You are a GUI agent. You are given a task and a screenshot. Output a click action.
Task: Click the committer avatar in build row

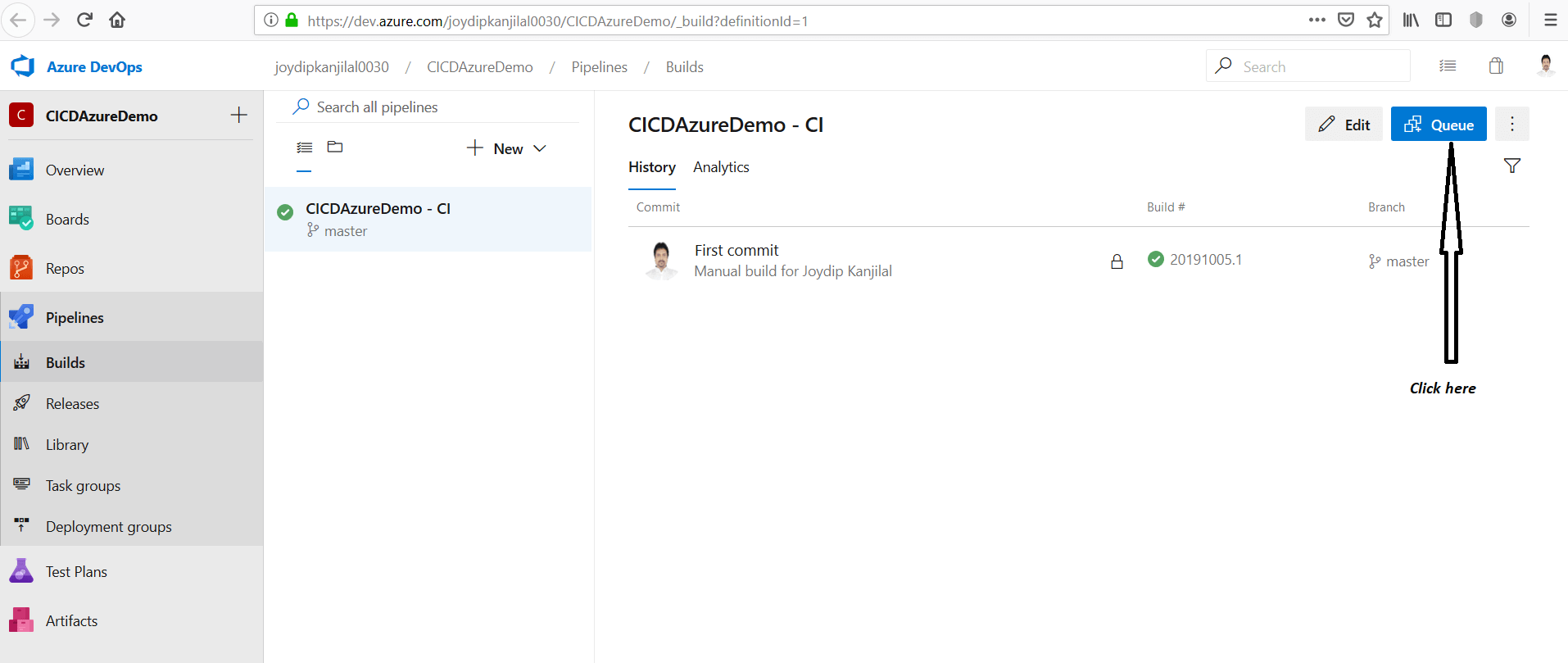(x=661, y=261)
